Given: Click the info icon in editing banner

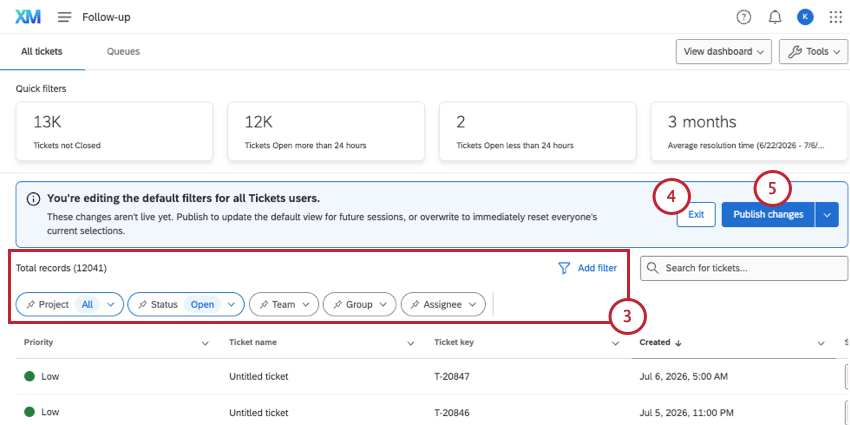Looking at the screenshot, I should point(33,199).
